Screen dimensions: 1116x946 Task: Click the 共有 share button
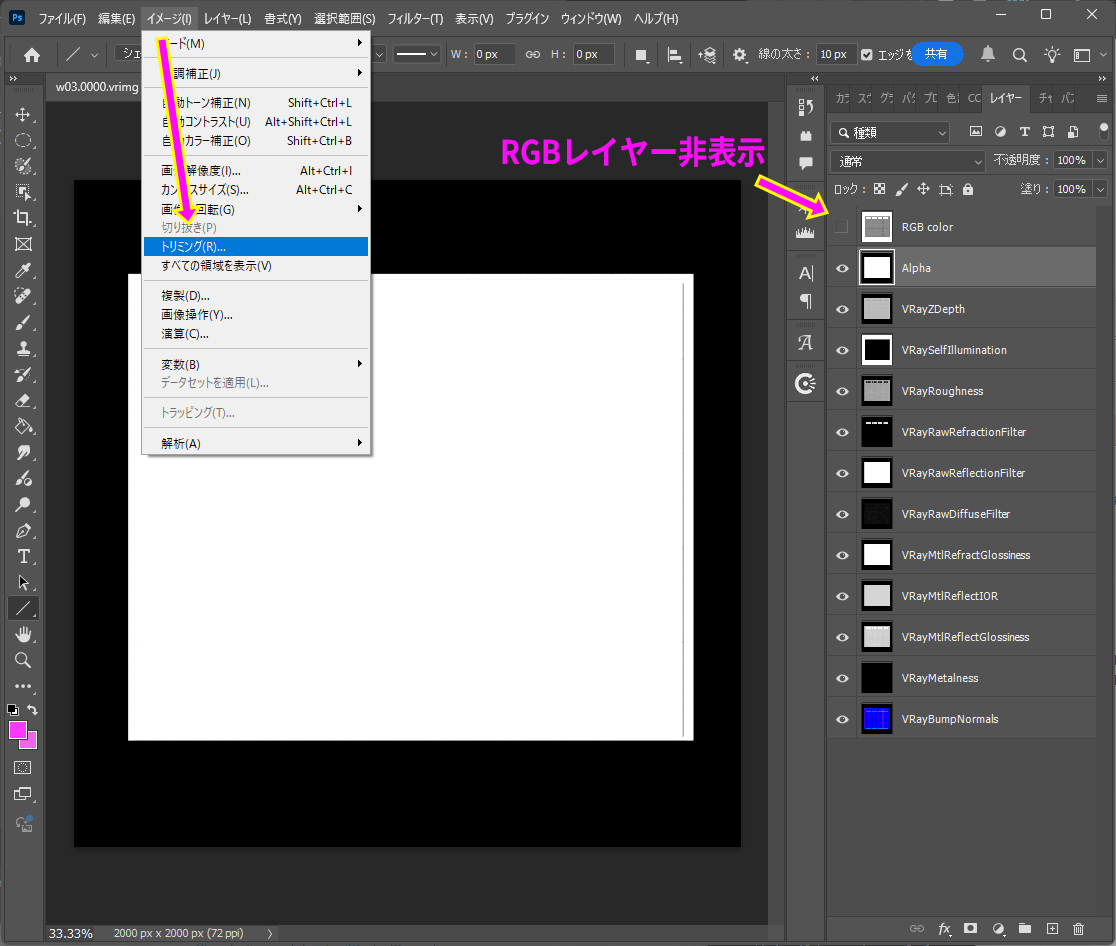937,54
